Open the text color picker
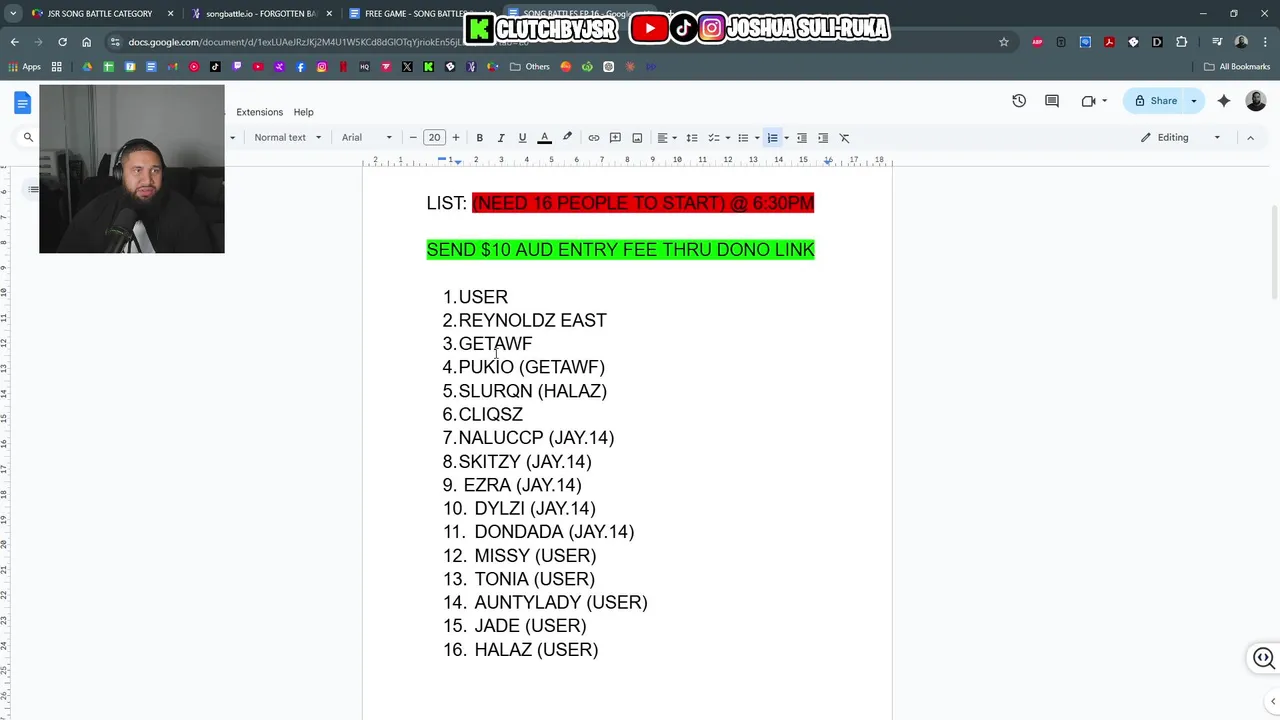Screen dimensions: 1280x720 [544, 138]
